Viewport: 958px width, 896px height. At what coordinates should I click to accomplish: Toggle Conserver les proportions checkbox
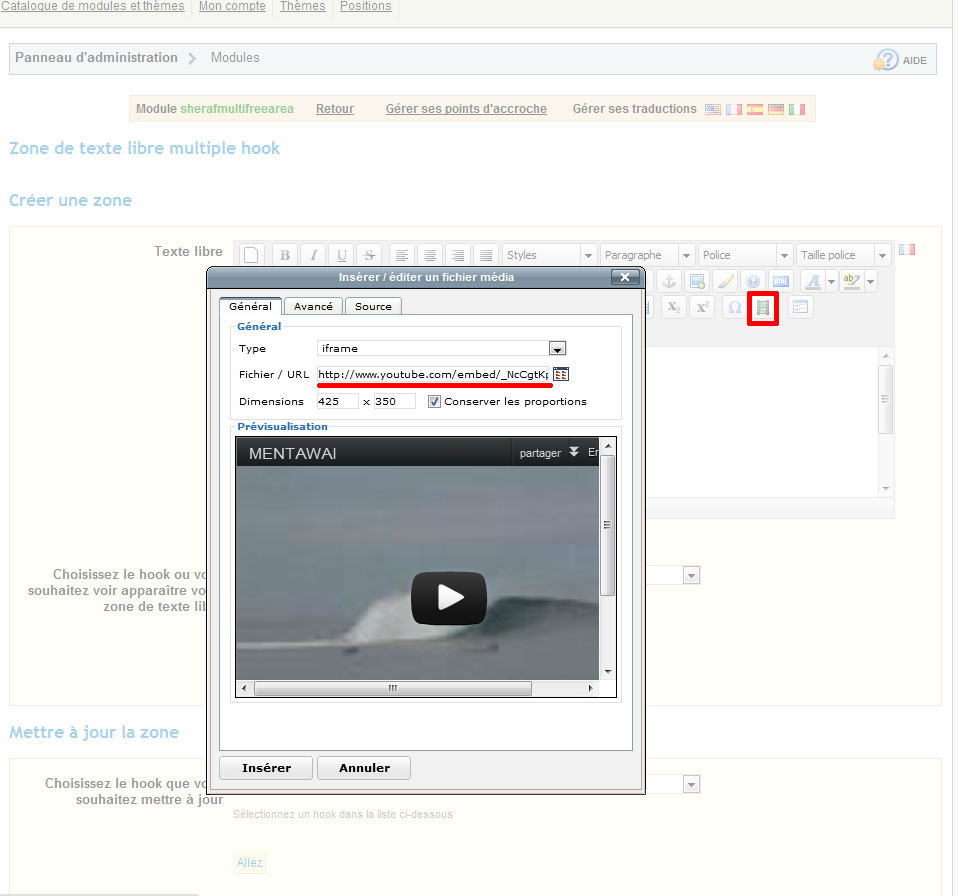point(434,401)
